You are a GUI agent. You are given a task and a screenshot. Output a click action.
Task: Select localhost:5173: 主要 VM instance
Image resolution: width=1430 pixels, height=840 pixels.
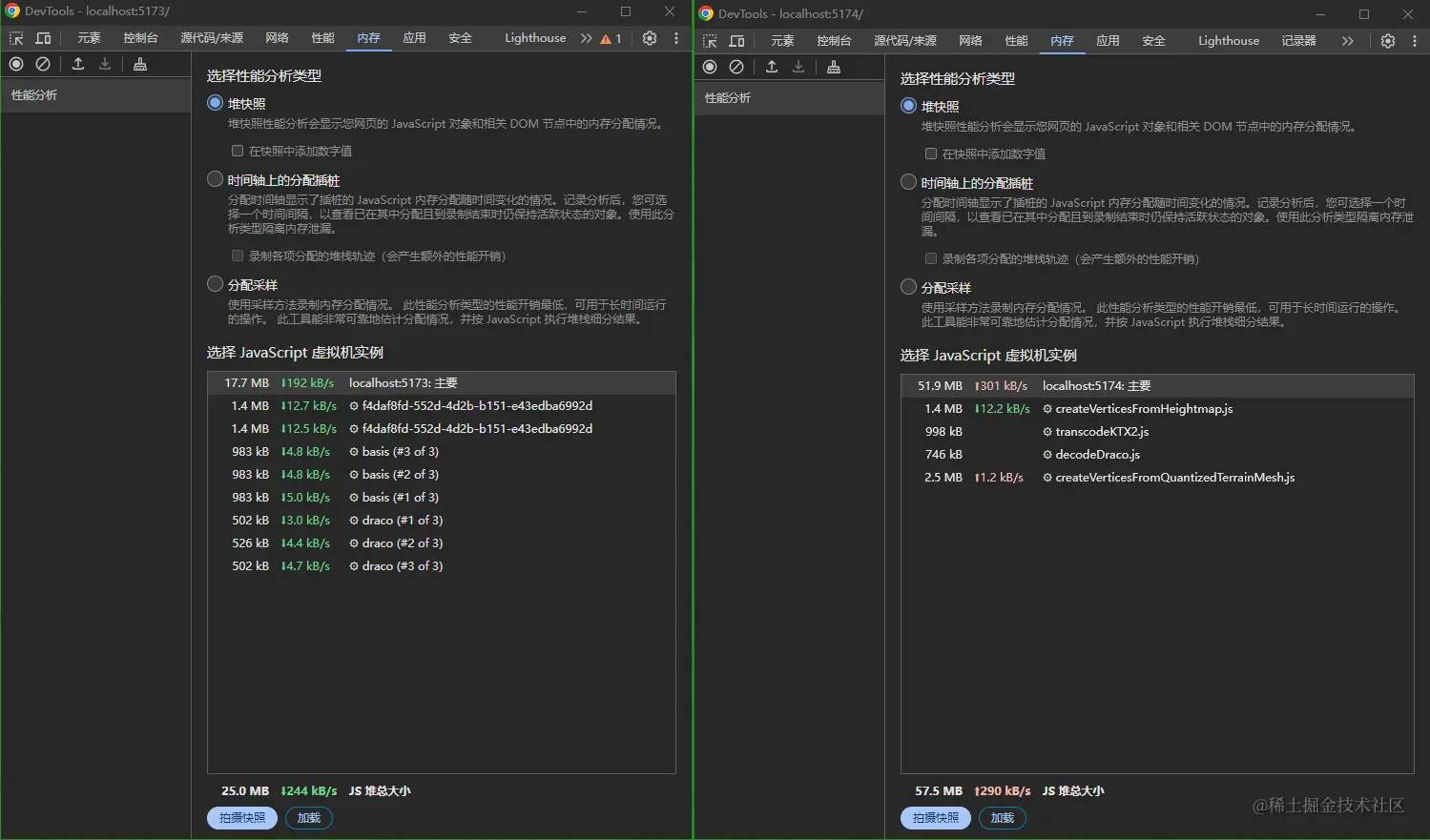(x=442, y=383)
